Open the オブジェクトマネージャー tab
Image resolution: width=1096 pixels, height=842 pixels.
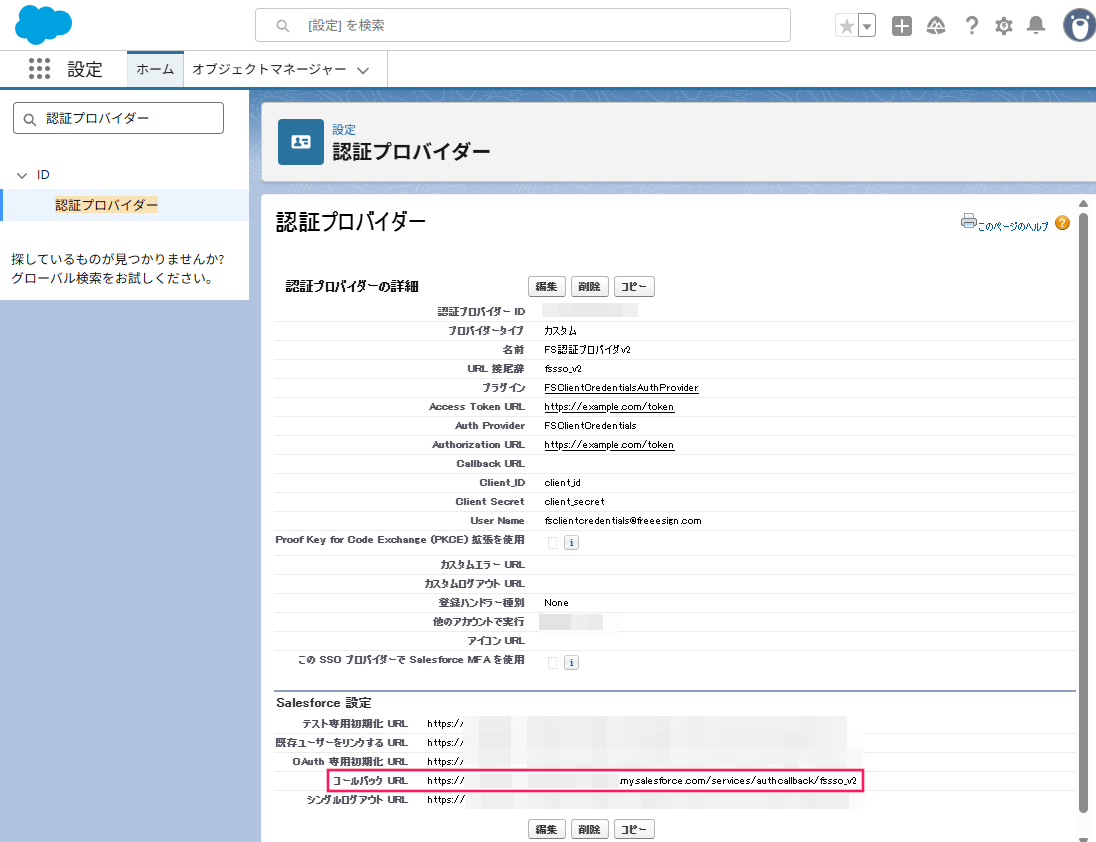coord(269,69)
